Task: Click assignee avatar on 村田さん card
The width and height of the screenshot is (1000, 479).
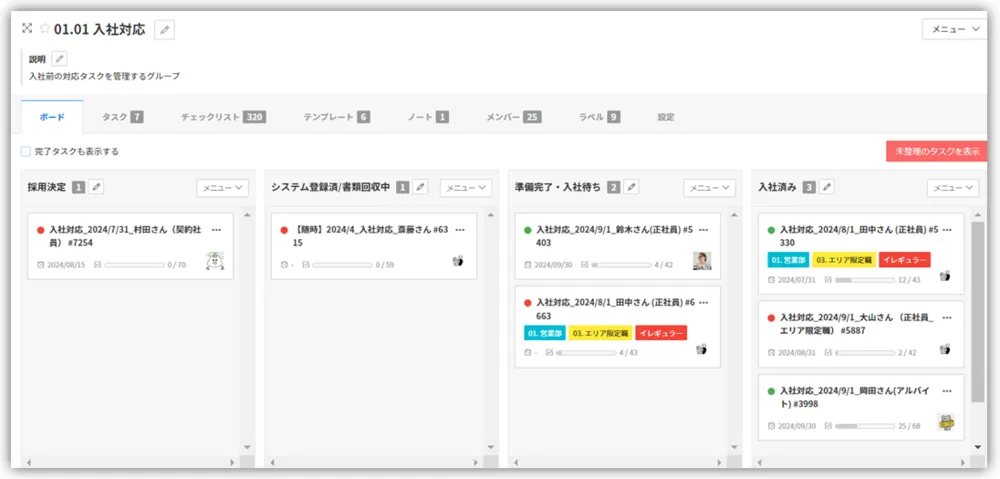Action: [x=216, y=261]
